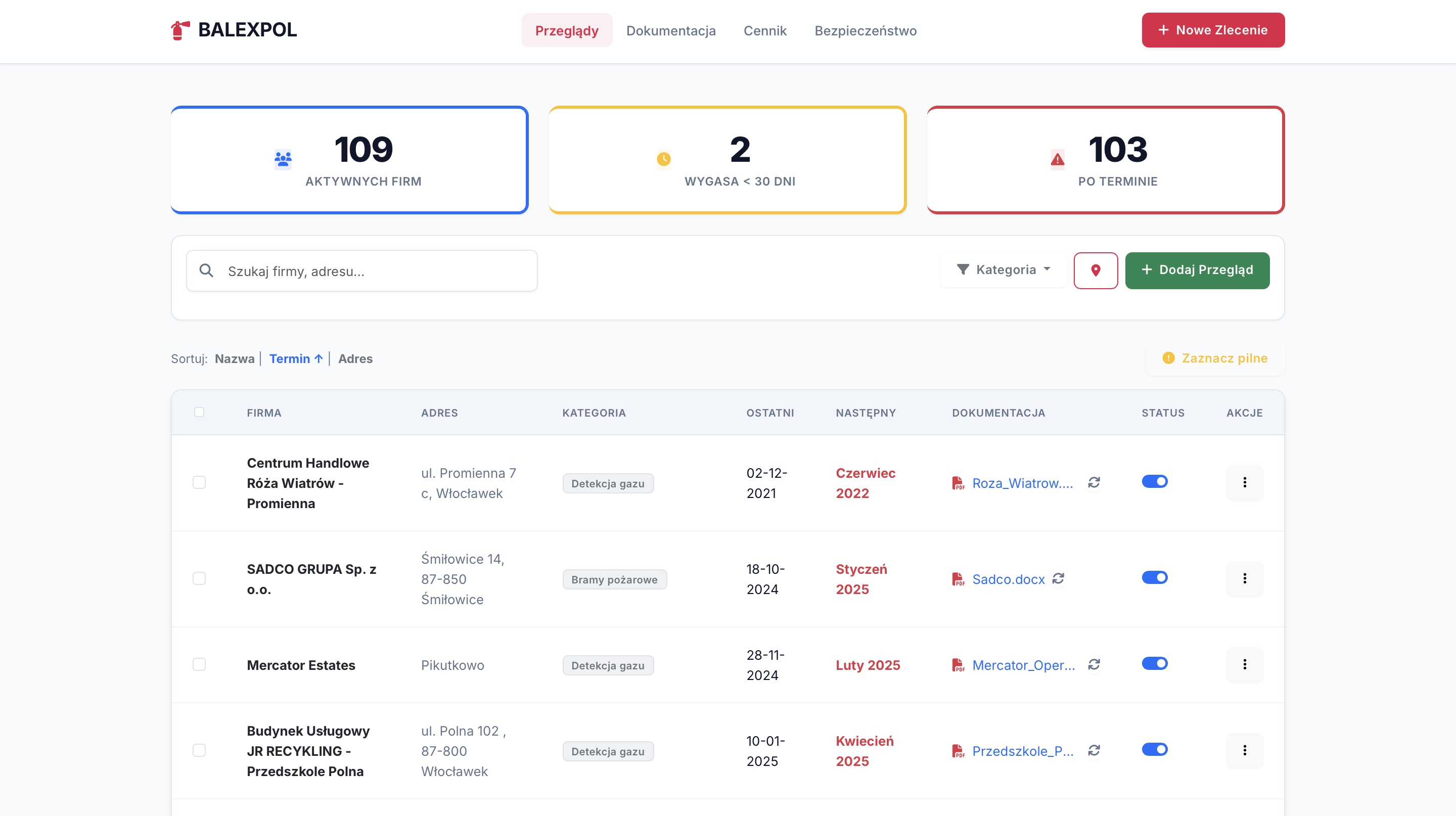Click the Nowe Zlecenie button
Image resolution: width=1456 pixels, height=816 pixels.
1212,30
